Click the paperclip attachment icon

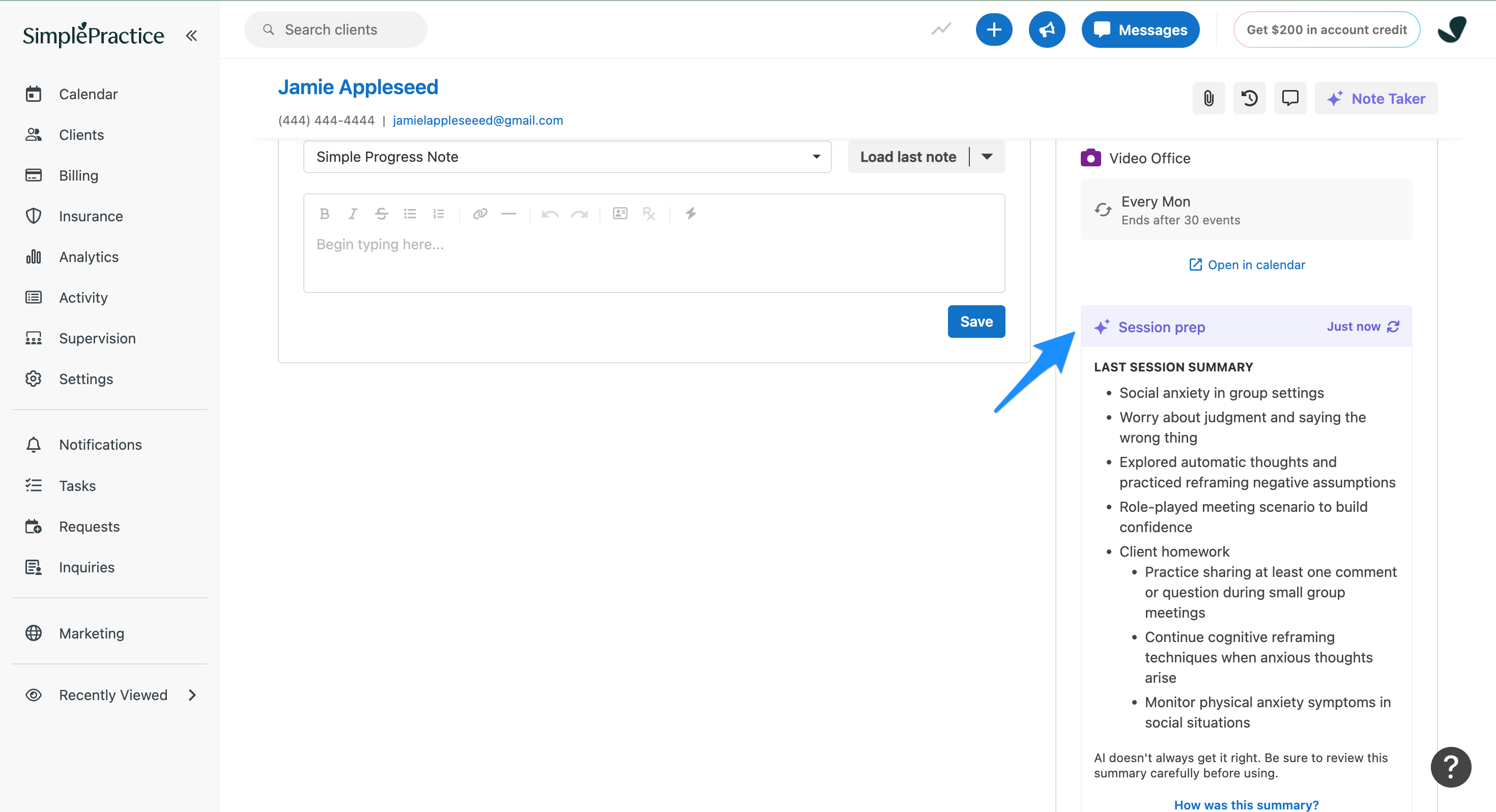[1209, 98]
